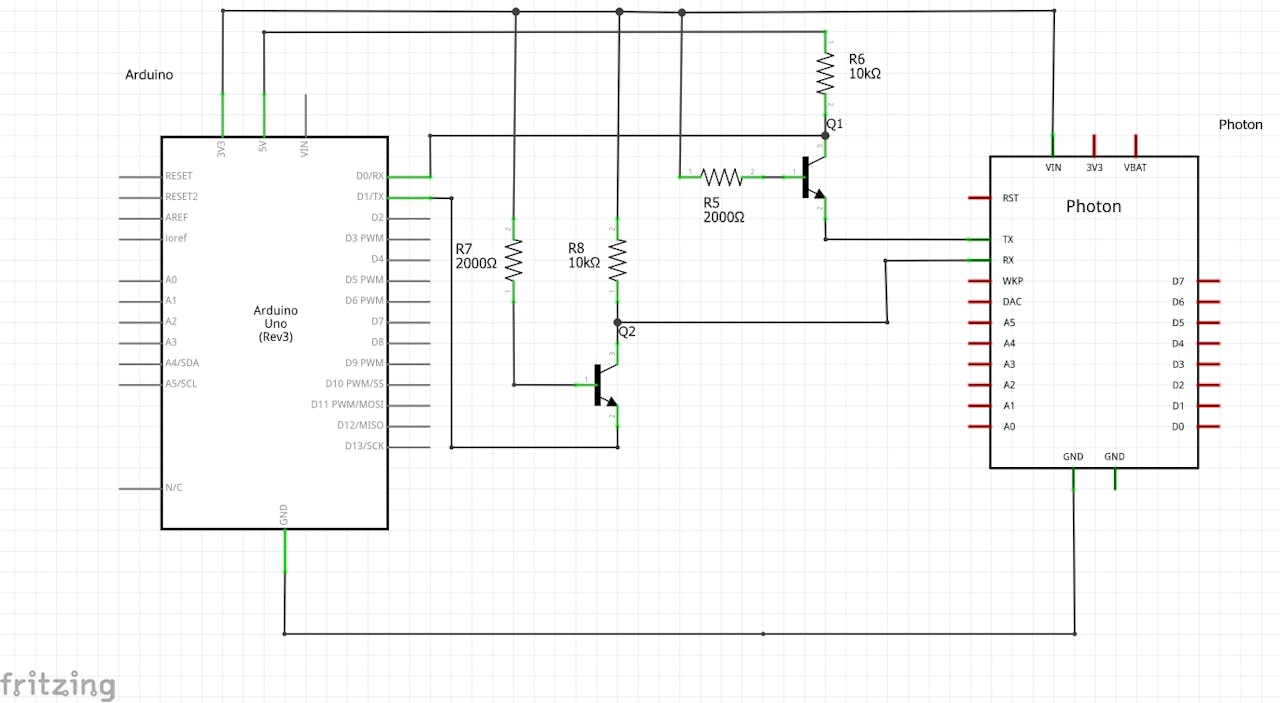The image size is (1280, 703).
Task: Select the R5 2000Ω resistor symbol
Action: click(721, 177)
